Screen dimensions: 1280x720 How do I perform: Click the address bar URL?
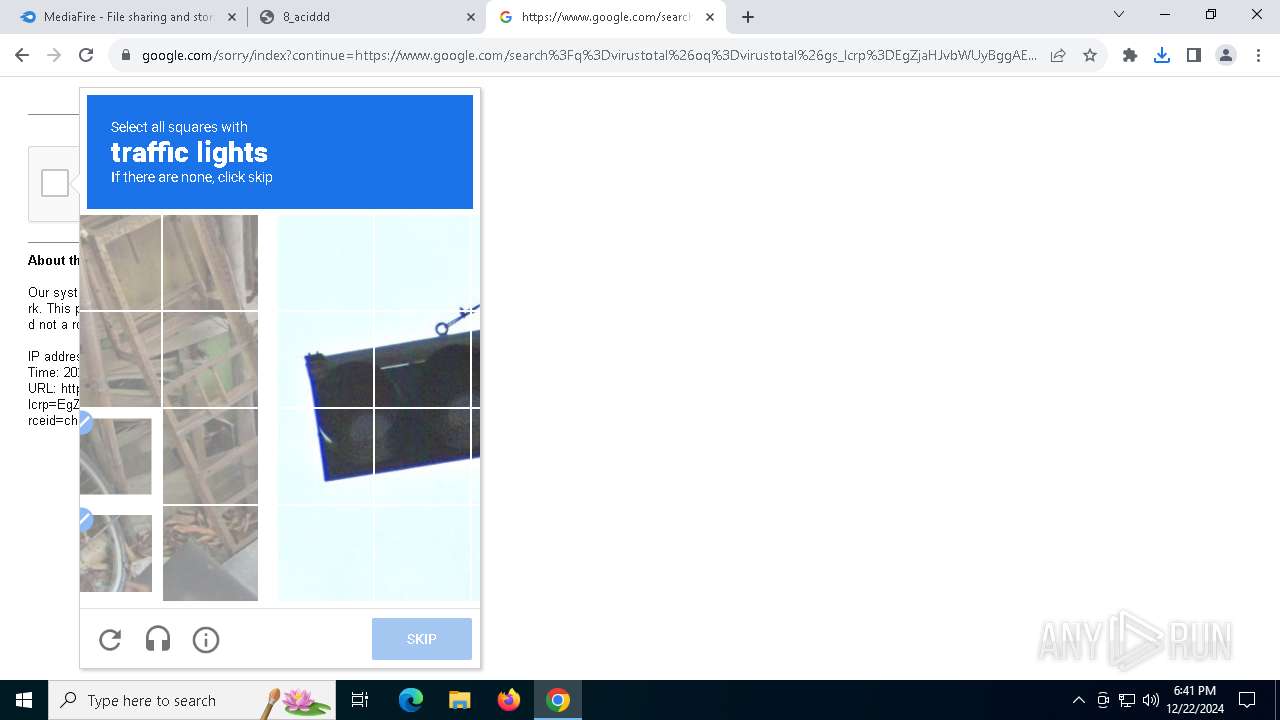coord(589,55)
